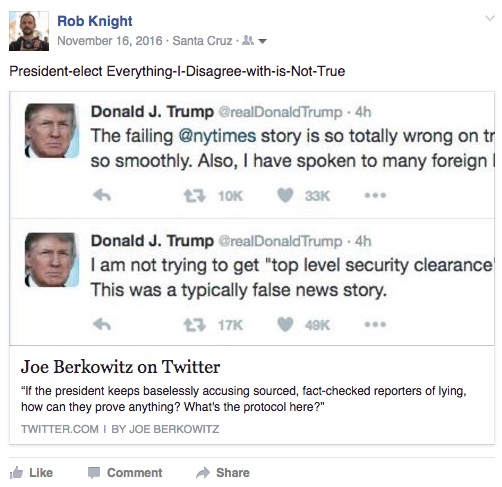
Task: Open Rob Knight's profile name link
Action: coord(95,21)
